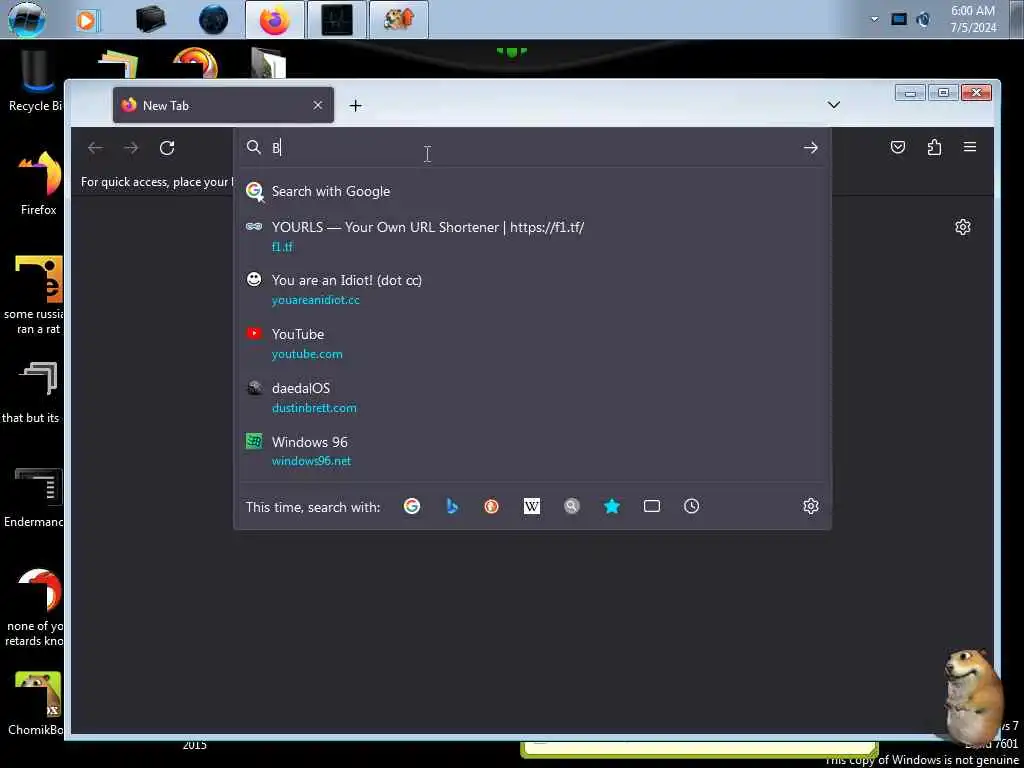Search this time with Wikipedia icon
This screenshot has width=1024, height=768.
[532, 506]
